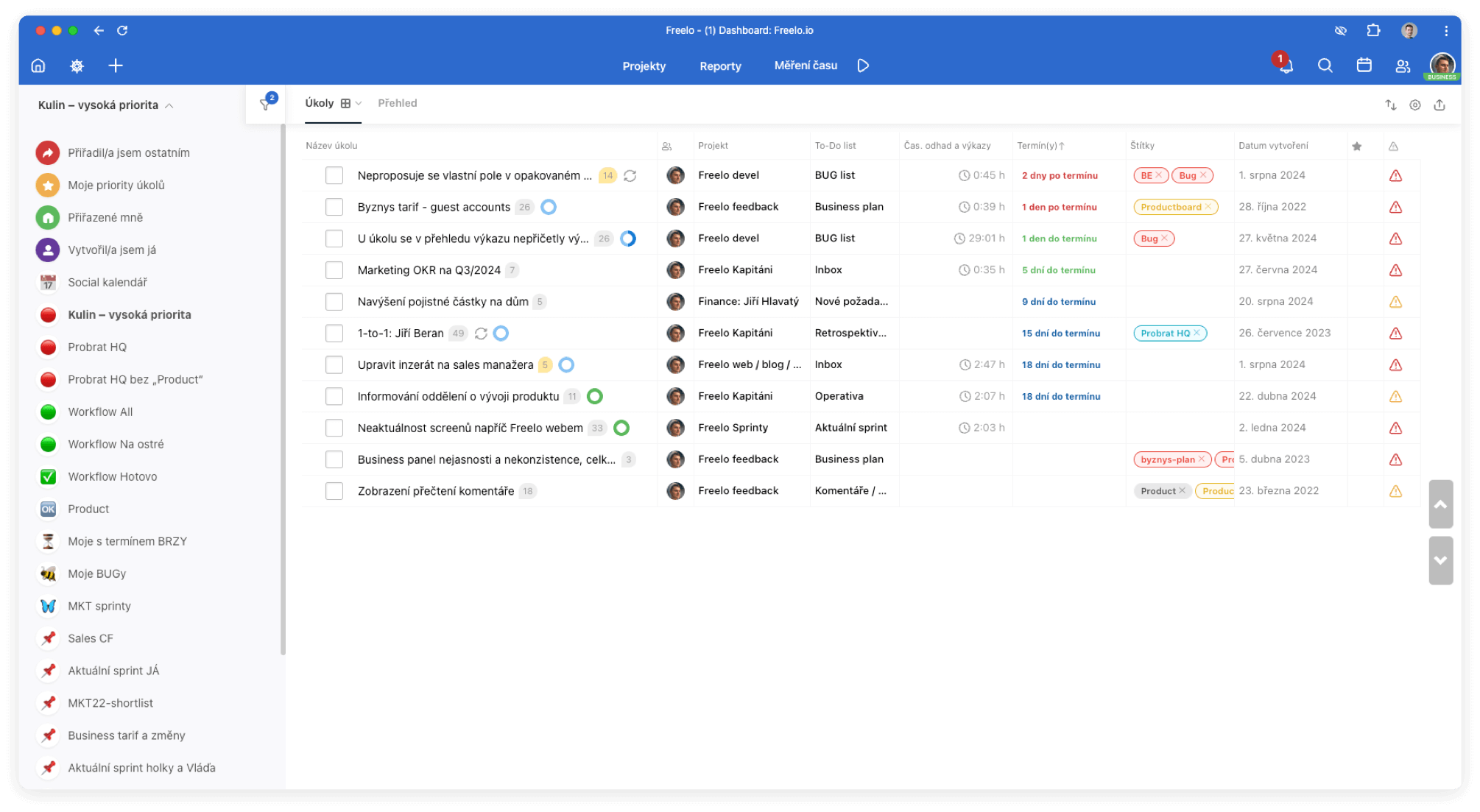1480x812 pixels.
Task: Open the user avatar with Business badge
Action: coord(1442,66)
